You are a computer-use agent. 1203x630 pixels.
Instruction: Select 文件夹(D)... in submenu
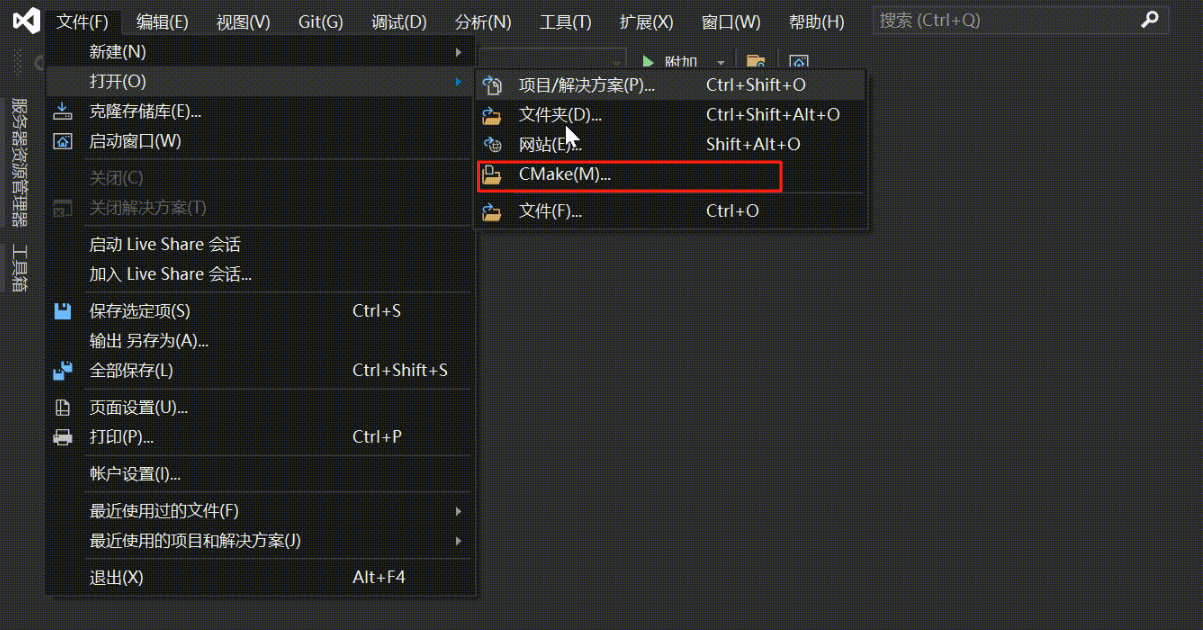[670, 115]
